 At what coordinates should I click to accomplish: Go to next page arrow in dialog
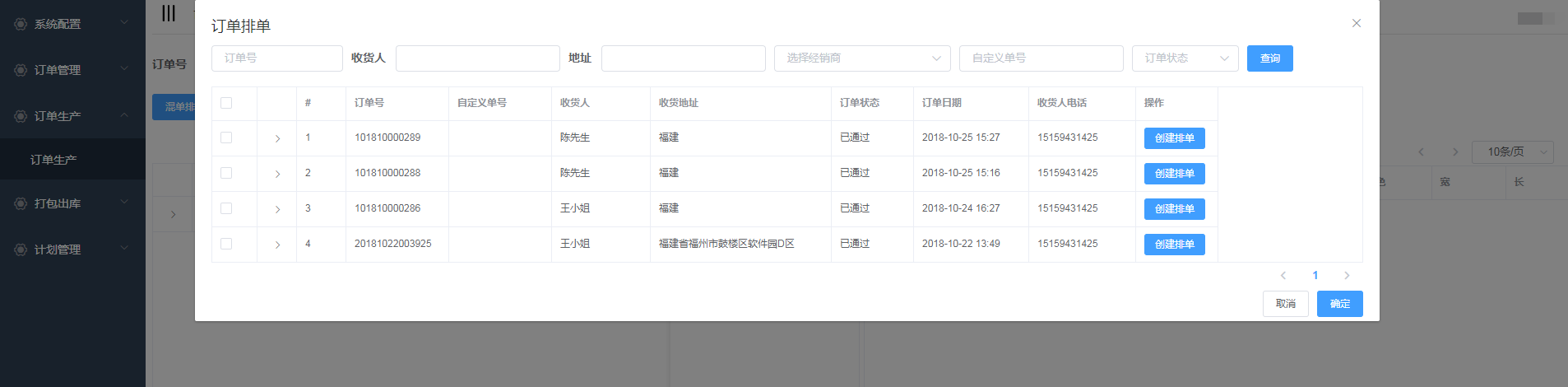tap(1346, 276)
